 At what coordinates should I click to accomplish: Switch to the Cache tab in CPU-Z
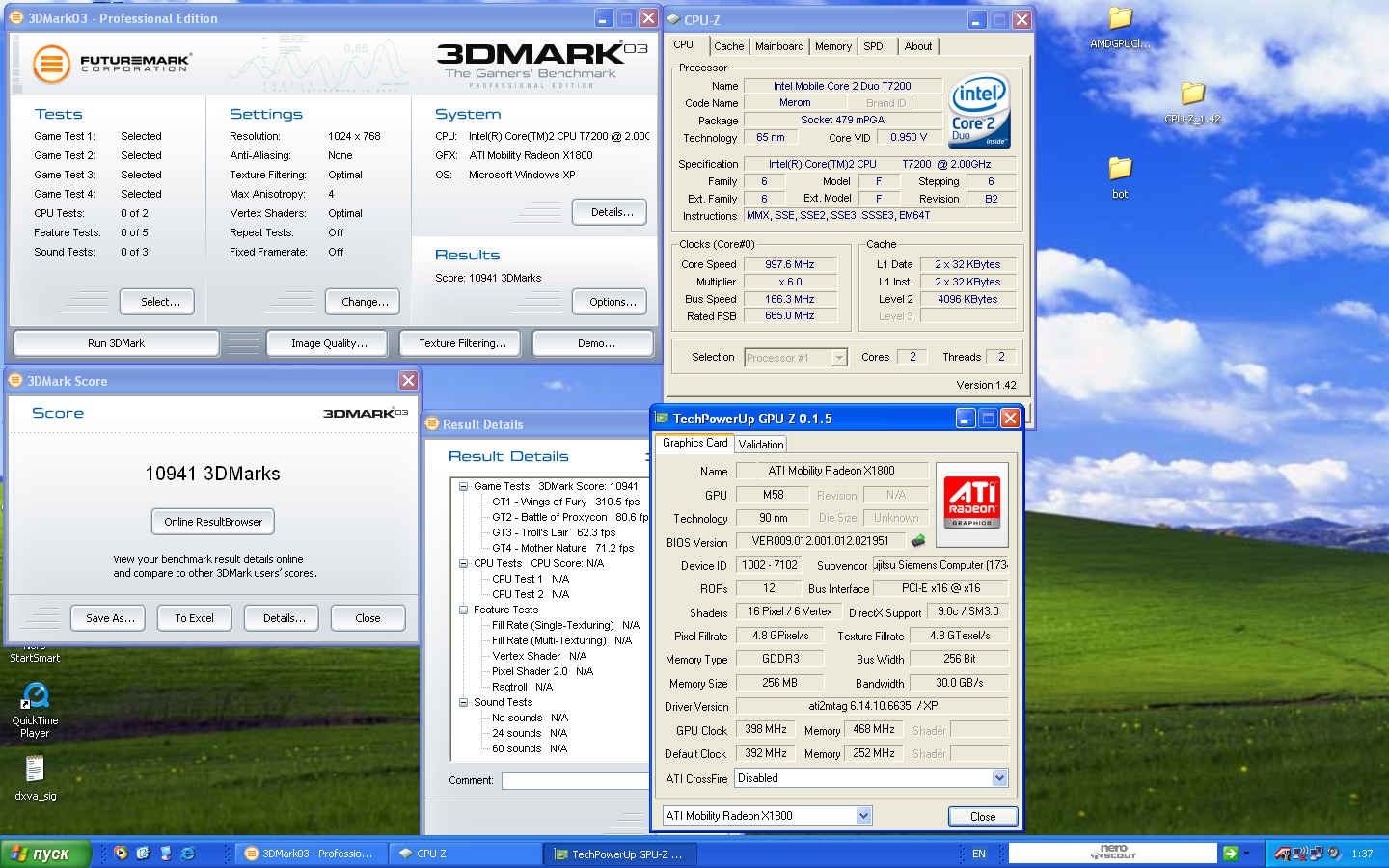pos(728,46)
